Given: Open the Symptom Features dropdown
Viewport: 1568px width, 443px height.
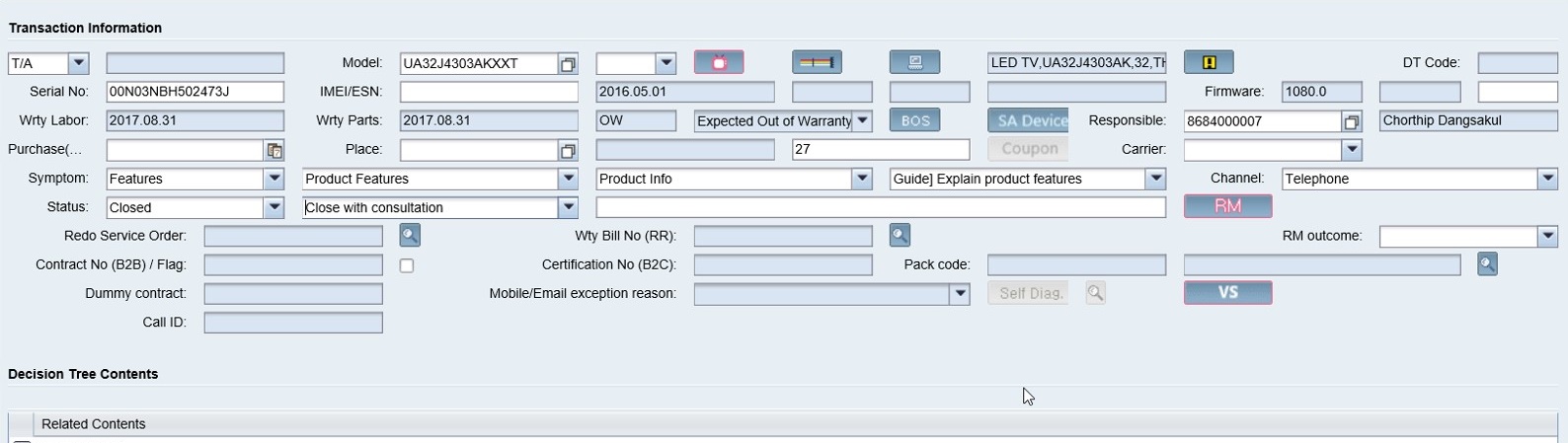Looking at the screenshot, I should click(x=274, y=179).
